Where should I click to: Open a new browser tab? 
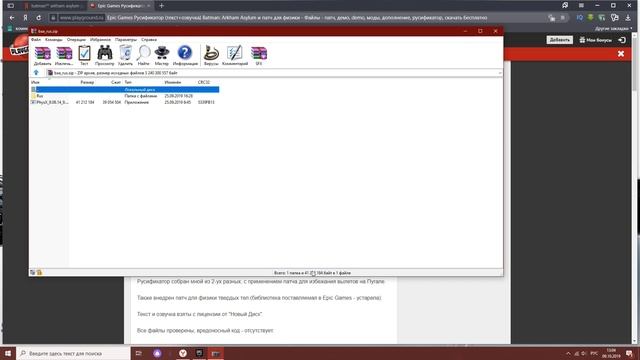162,6
